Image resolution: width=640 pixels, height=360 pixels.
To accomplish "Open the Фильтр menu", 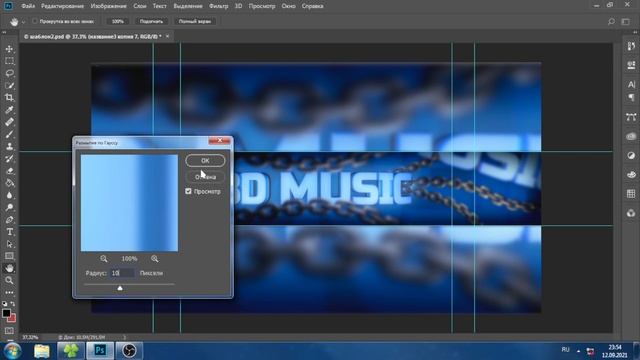I will pyautogui.click(x=218, y=6).
